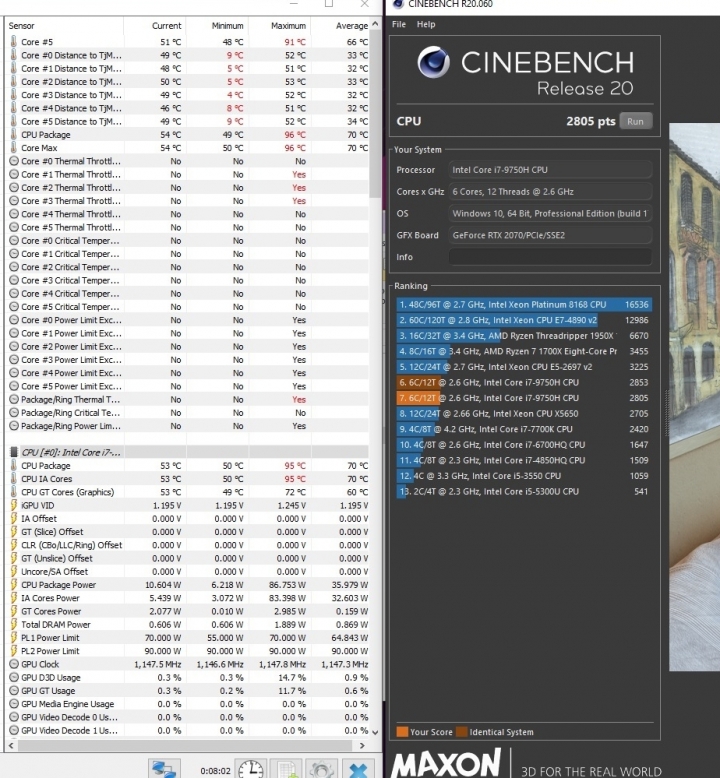Click the lightning icon beside Total DRAM Power
720x778 pixels.
pos(14,624)
